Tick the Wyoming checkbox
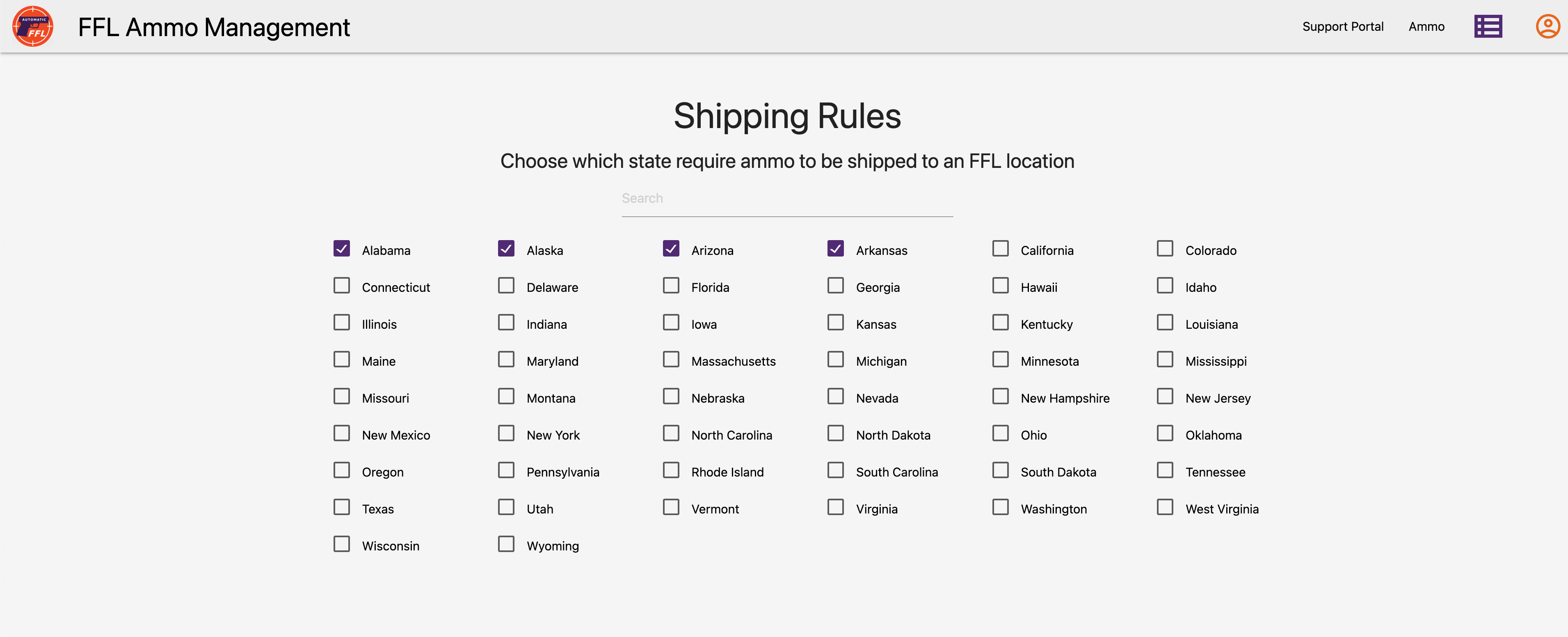Viewport: 1568px width, 637px height. point(506,544)
